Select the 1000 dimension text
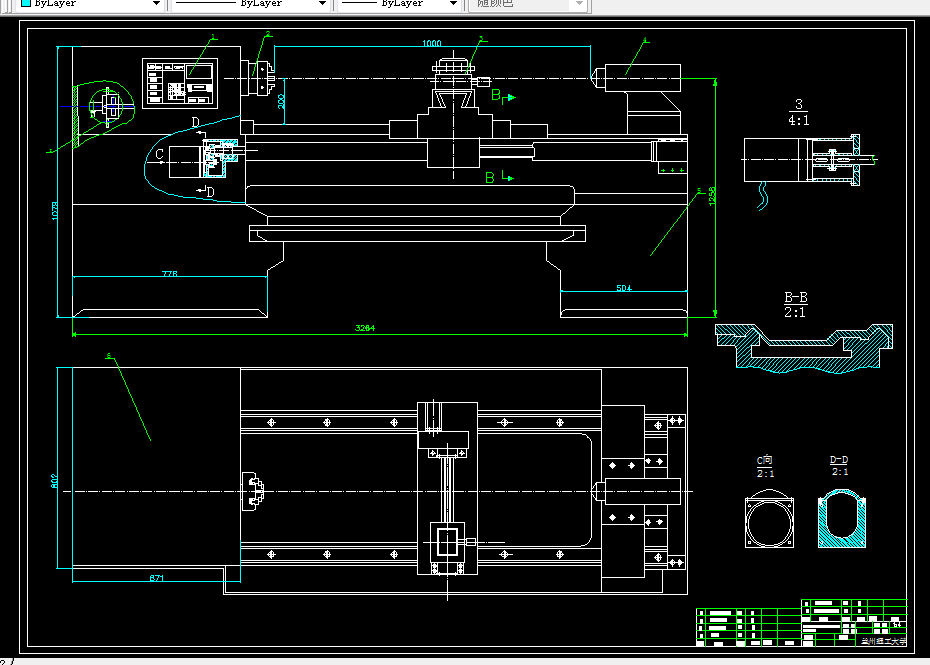Screen dimensions: 930x665 pos(432,43)
